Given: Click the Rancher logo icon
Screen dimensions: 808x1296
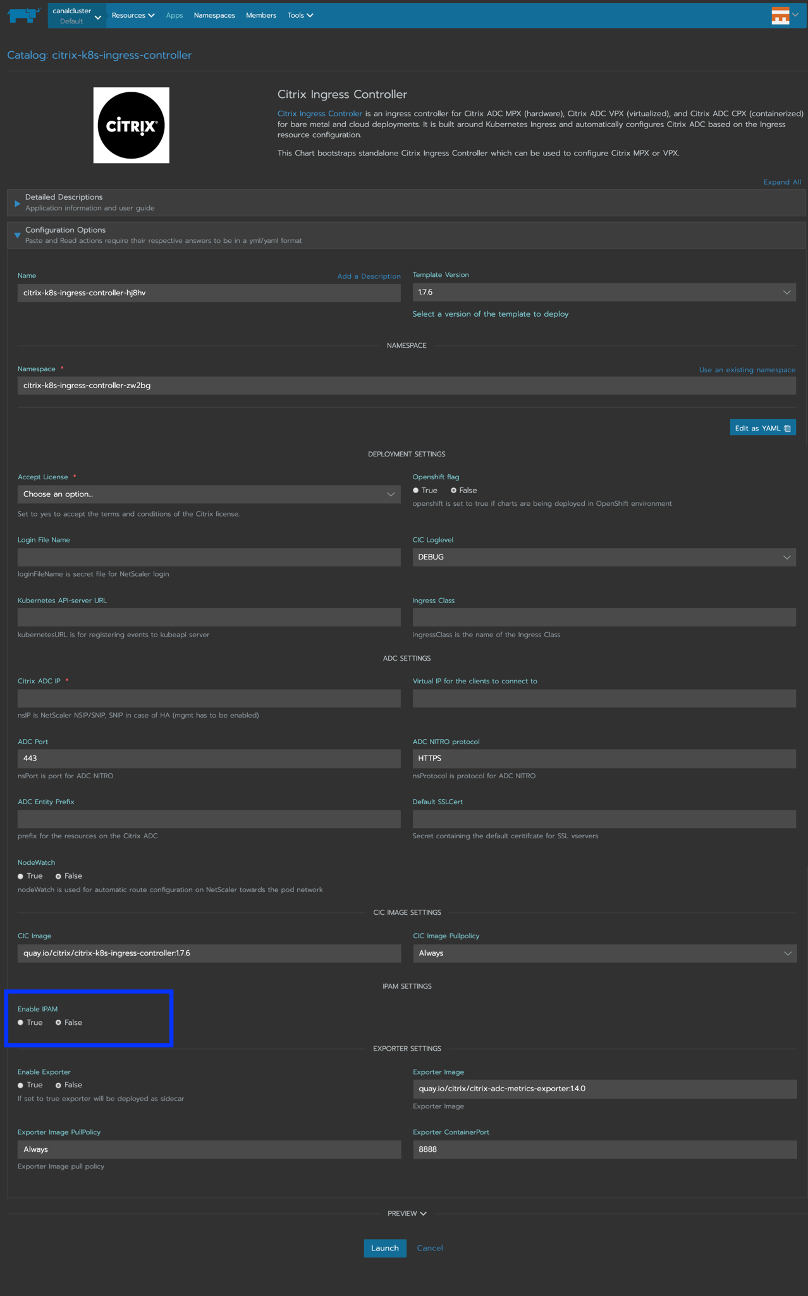Looking at the screenshot, I should [24, 15].
